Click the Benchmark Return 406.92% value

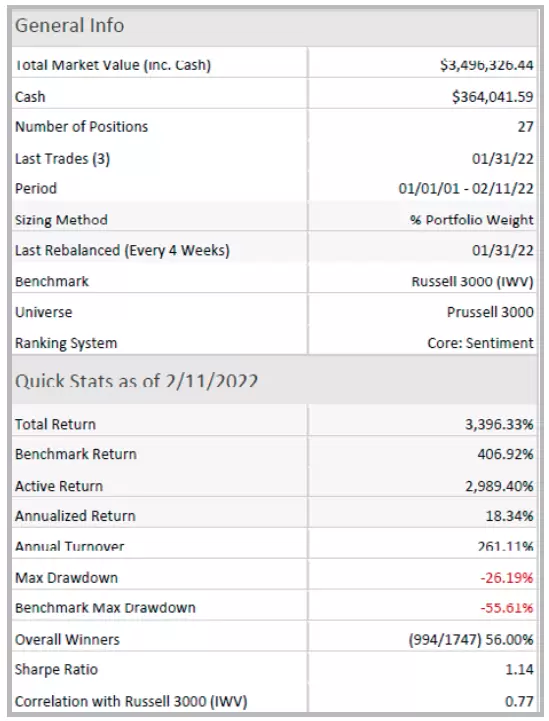(x=505, y=454)
